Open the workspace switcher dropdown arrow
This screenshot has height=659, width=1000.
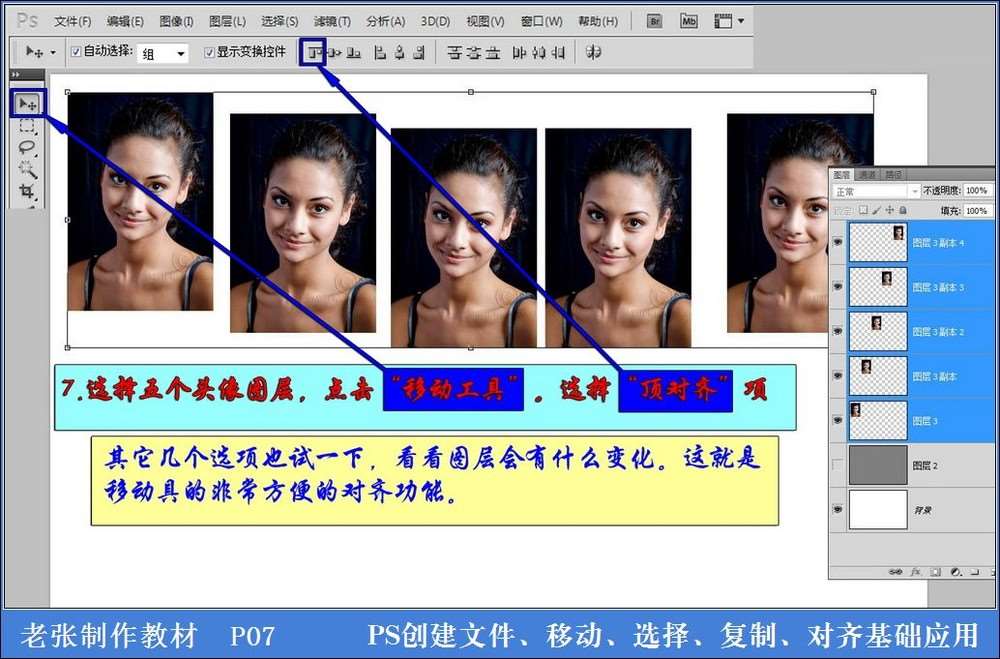[740, 21]
